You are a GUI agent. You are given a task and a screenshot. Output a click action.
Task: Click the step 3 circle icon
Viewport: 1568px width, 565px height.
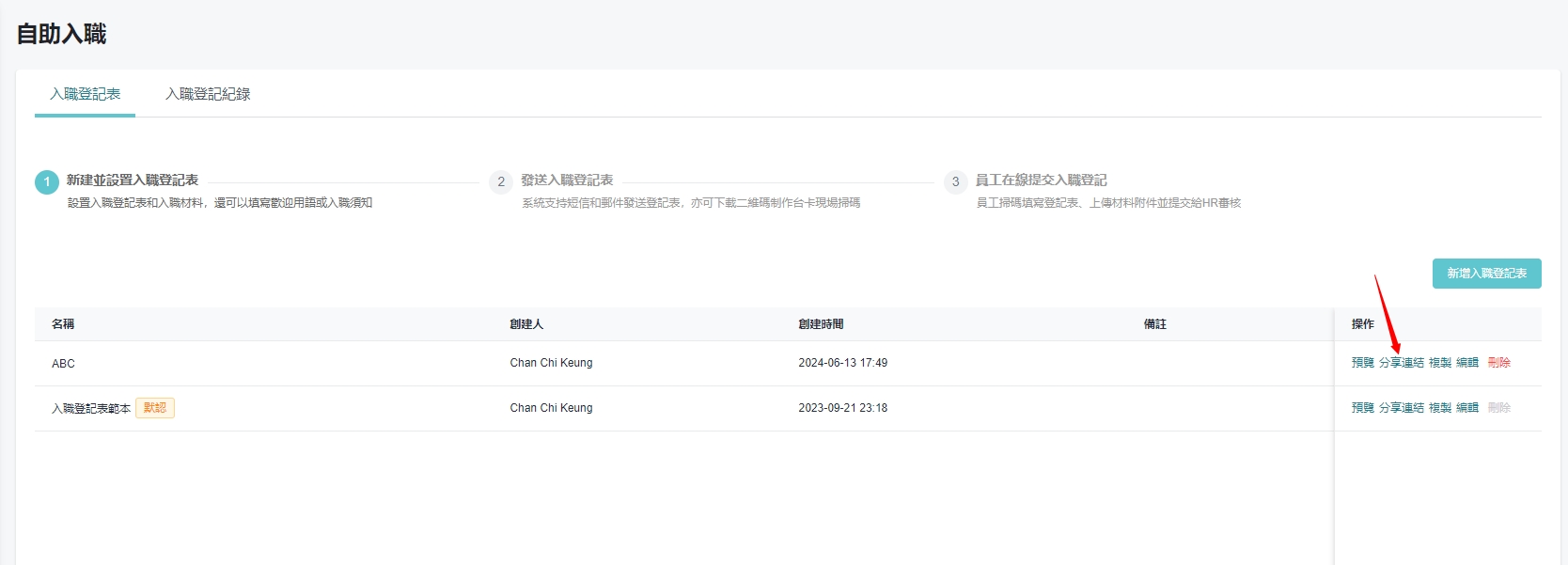pos(955,181)
